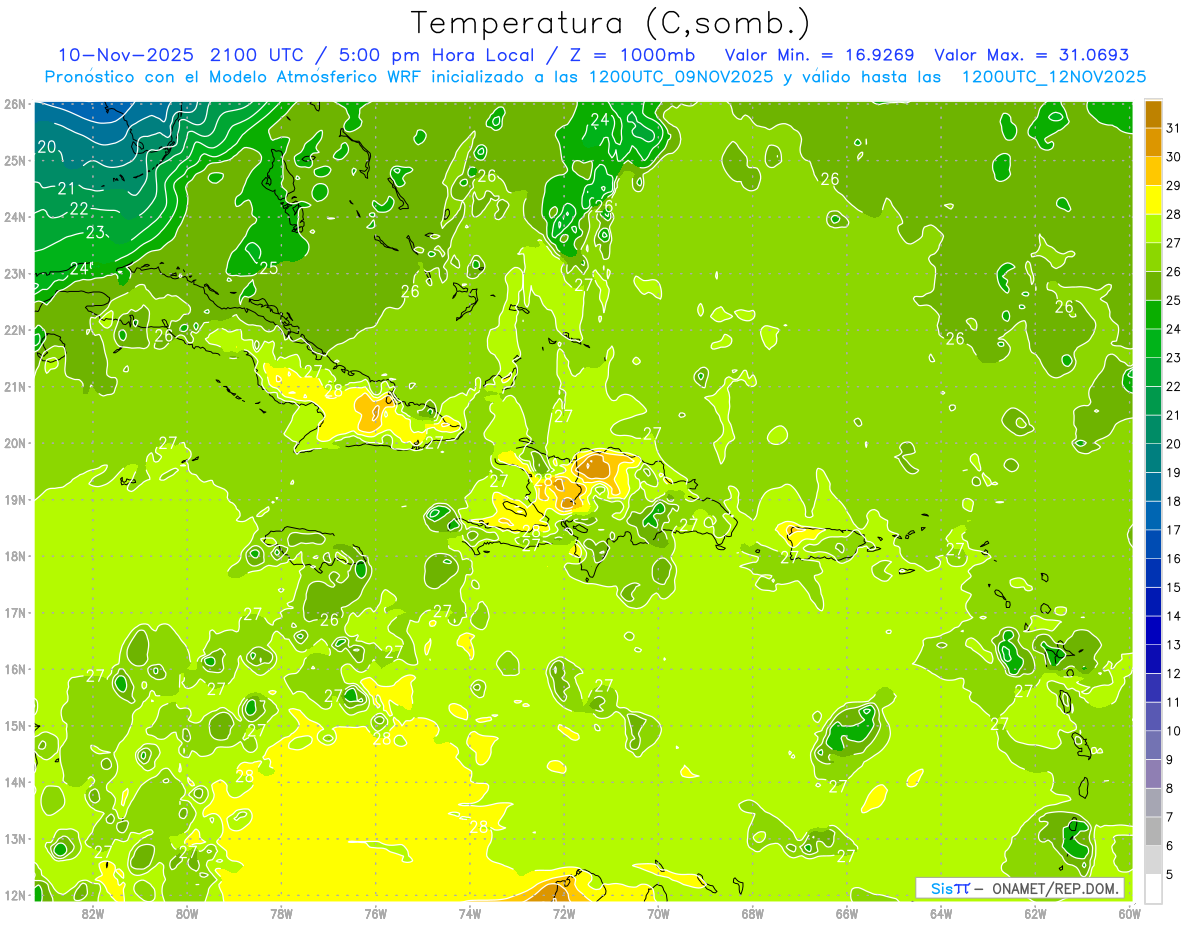Image resolution: width=1200 pixels, height=927 pixels.
Task: Click the latitude axis label "26N"
Action: 14,104
